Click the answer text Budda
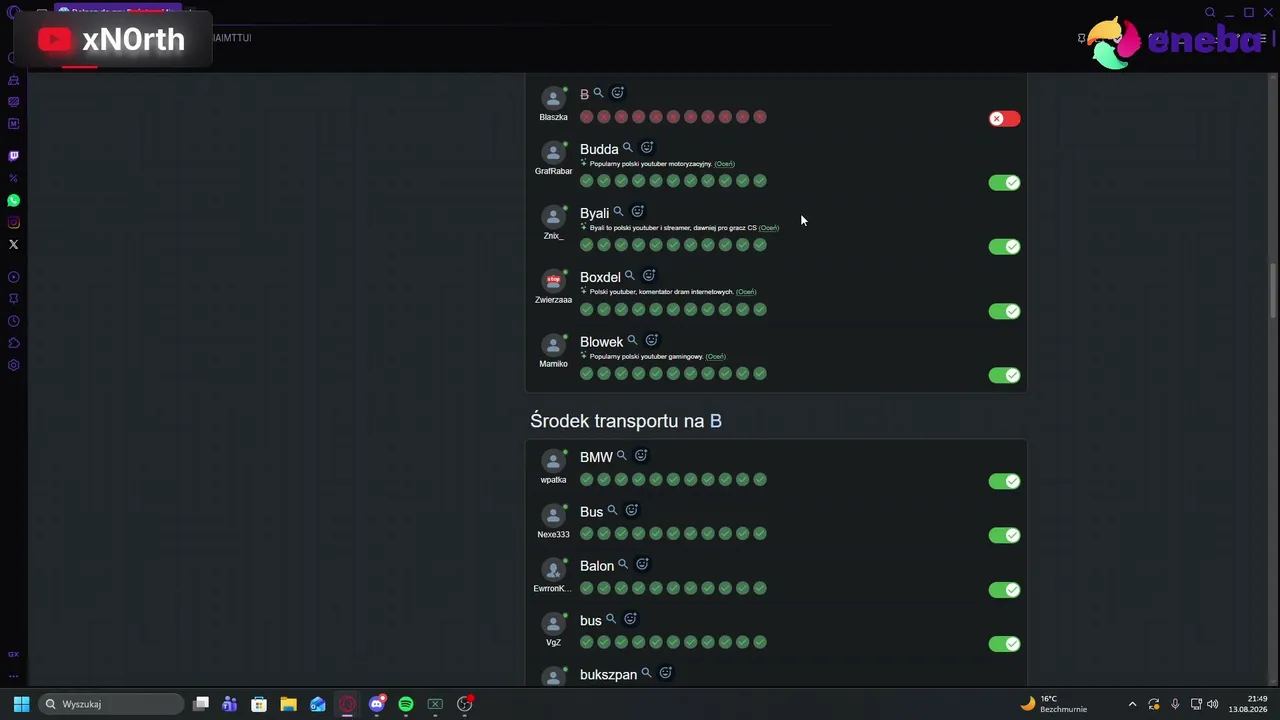The image size is (1280, 720). (x=599, y=149)
